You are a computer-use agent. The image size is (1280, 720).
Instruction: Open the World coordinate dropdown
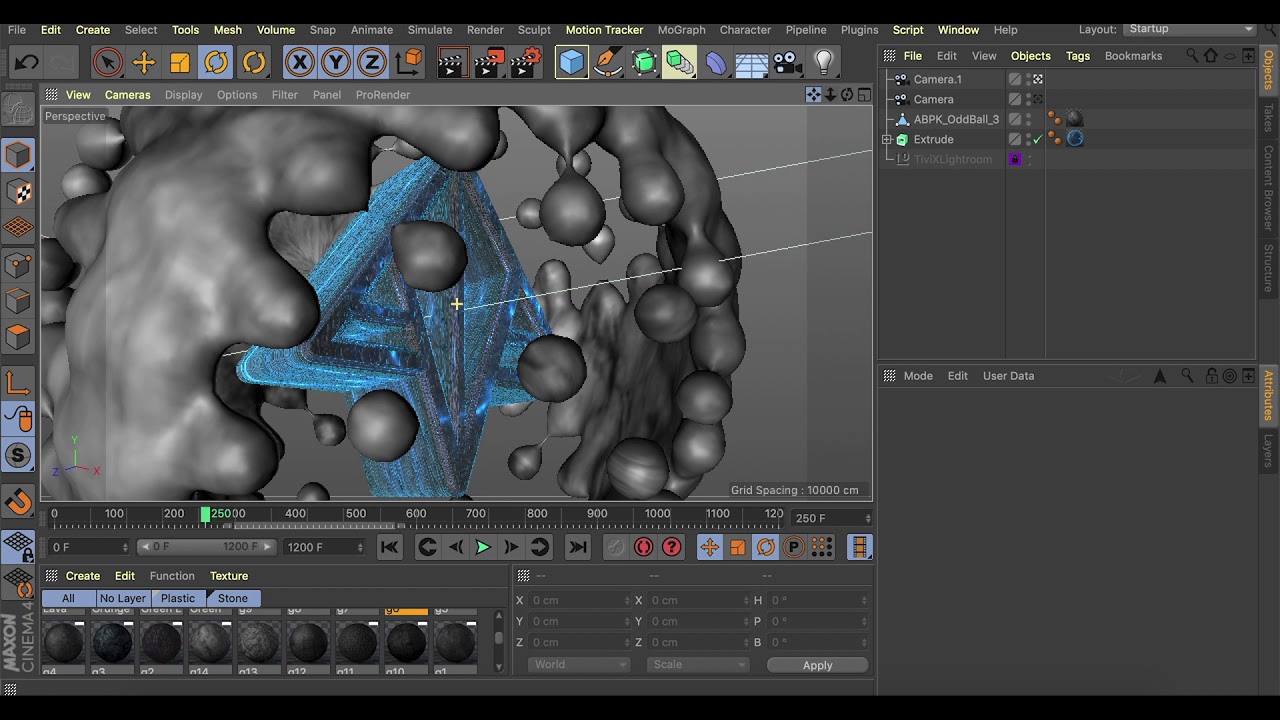tap(578, 665)
